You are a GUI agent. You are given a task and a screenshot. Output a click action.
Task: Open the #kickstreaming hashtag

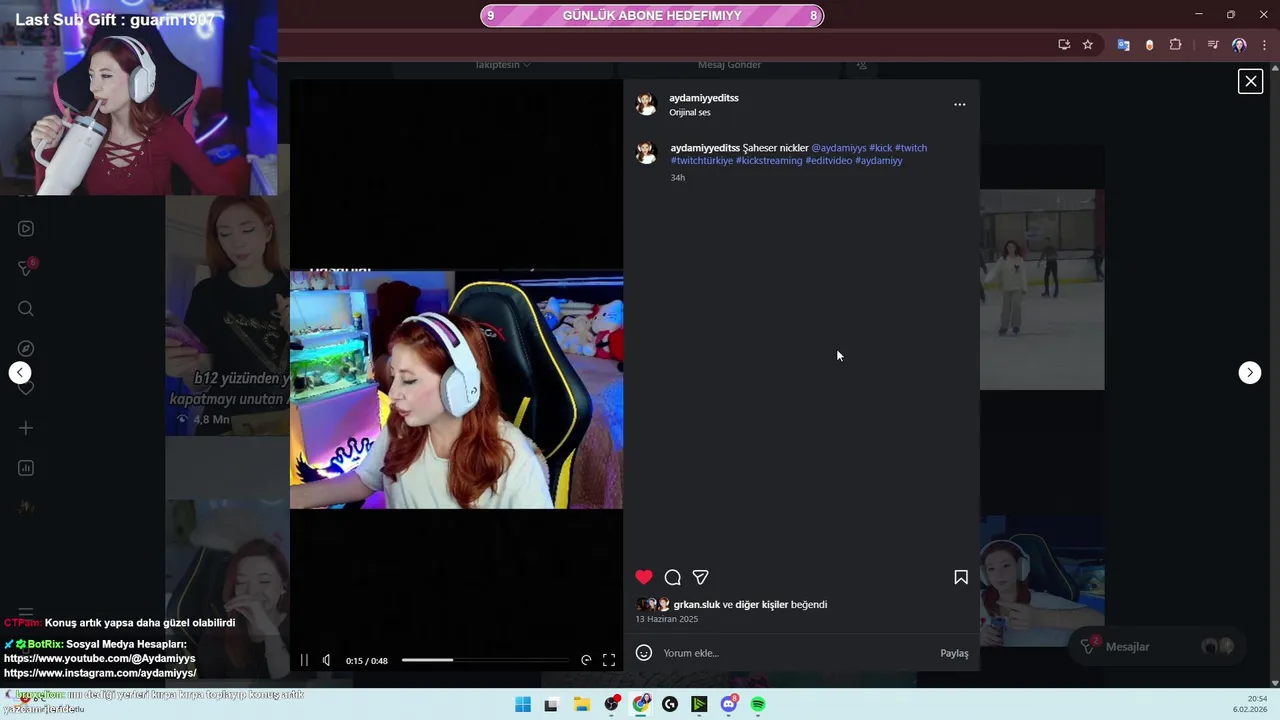click(x=769, y=160)
